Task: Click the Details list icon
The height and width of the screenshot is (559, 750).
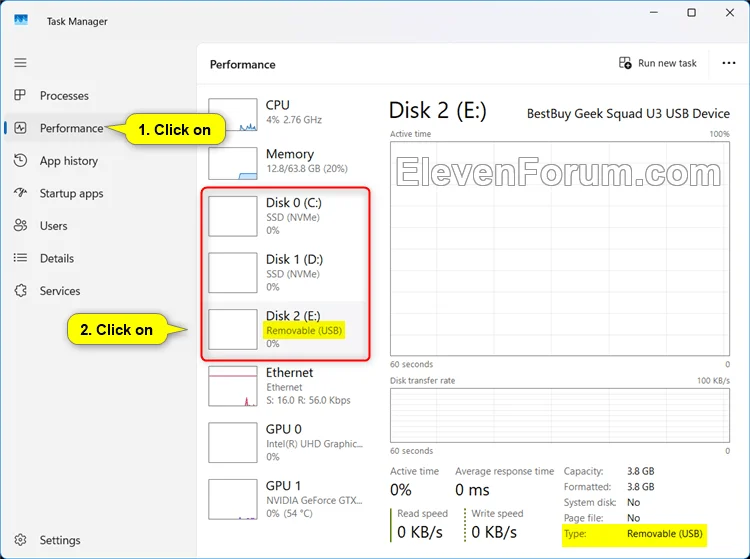Action: [20, 258]
